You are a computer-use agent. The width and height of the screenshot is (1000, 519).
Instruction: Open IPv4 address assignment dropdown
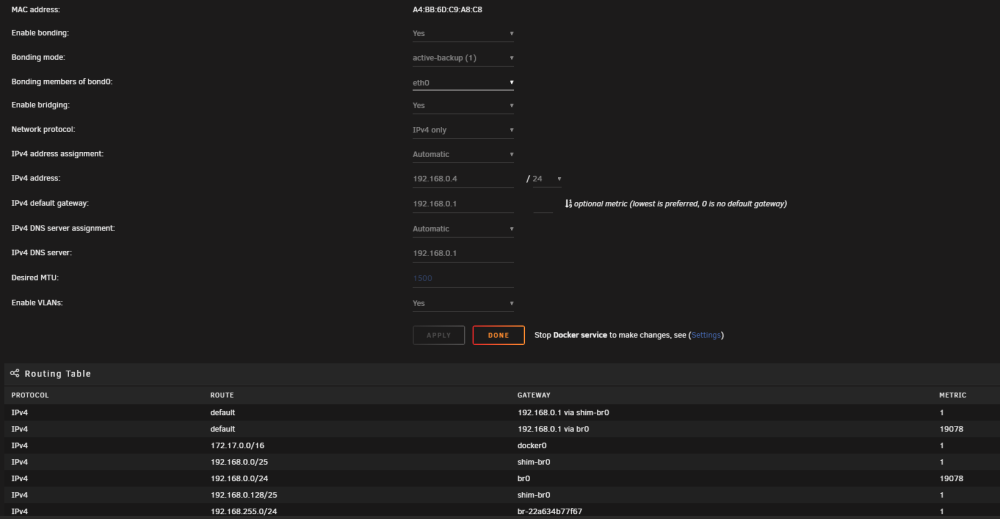pos(463,154)
